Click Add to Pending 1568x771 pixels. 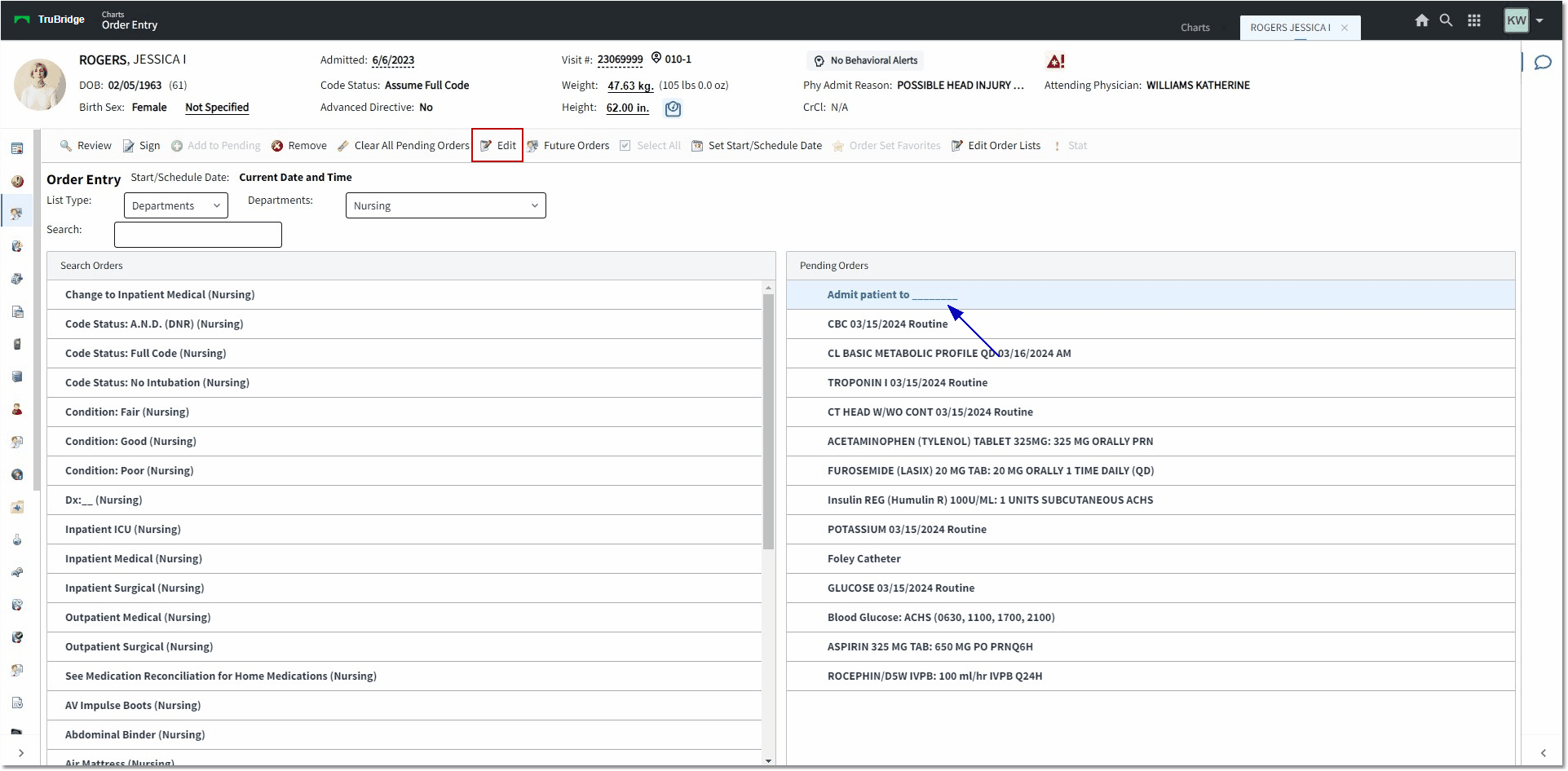point(215,146)
